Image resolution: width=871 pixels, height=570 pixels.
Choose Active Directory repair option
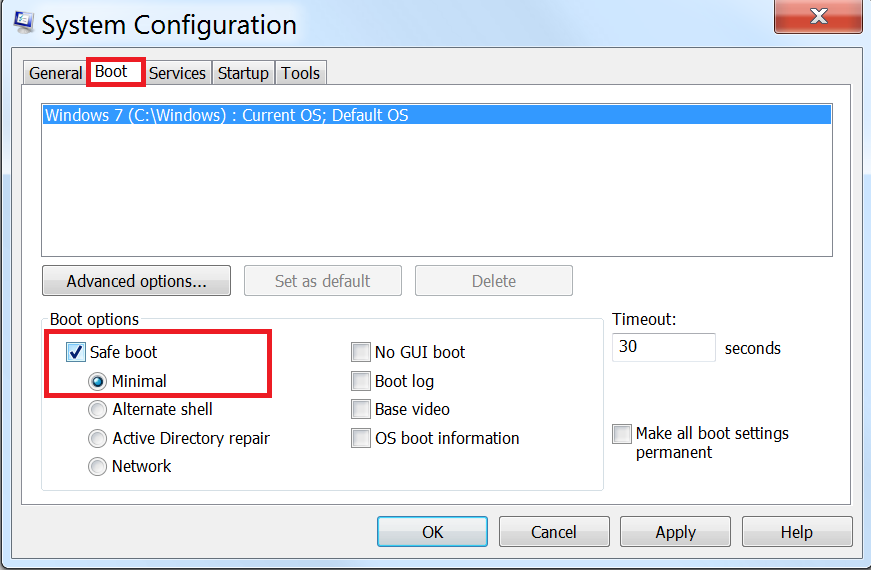point(97,438)
